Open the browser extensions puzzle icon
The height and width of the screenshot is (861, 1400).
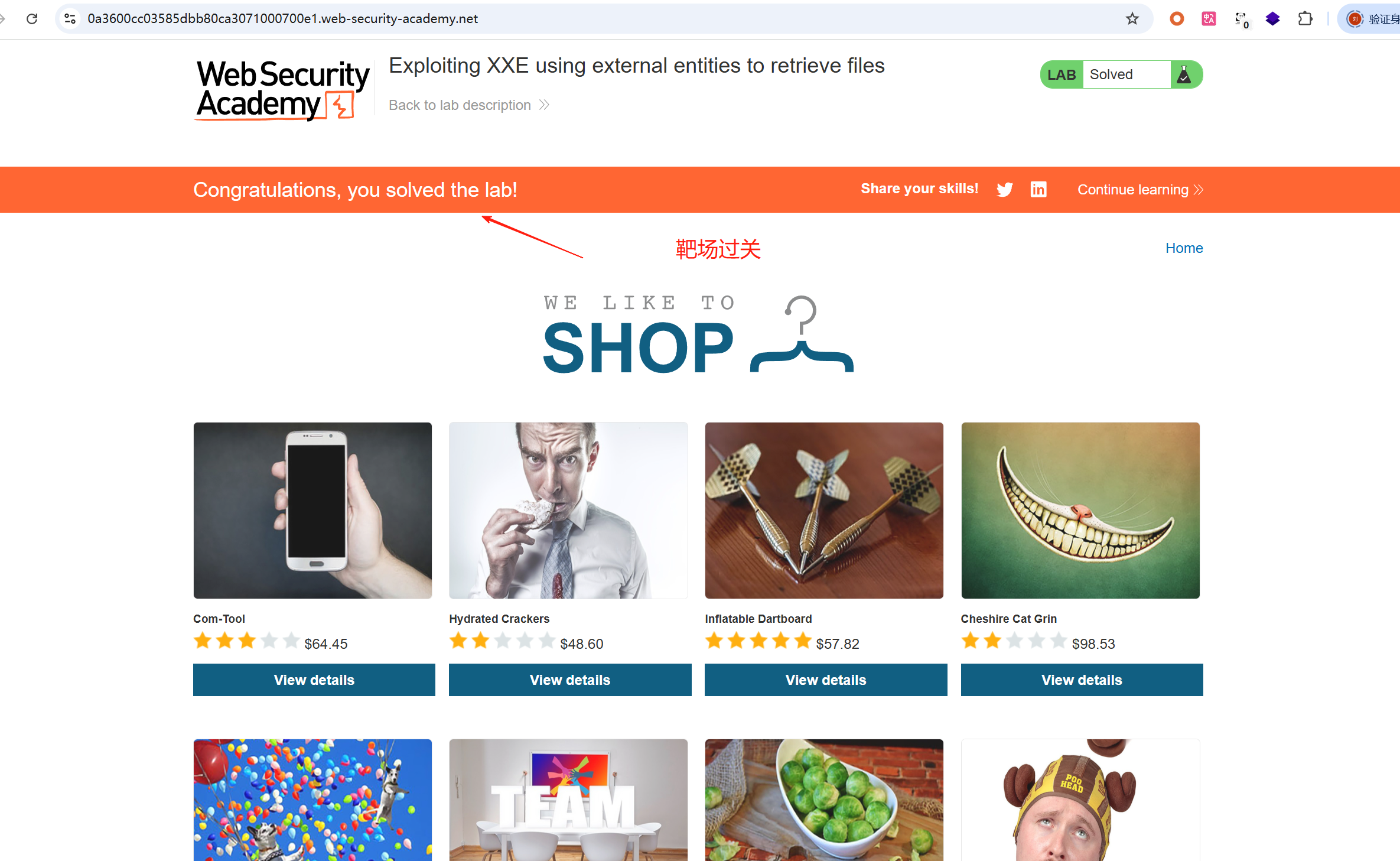[x=1305, y=18]
